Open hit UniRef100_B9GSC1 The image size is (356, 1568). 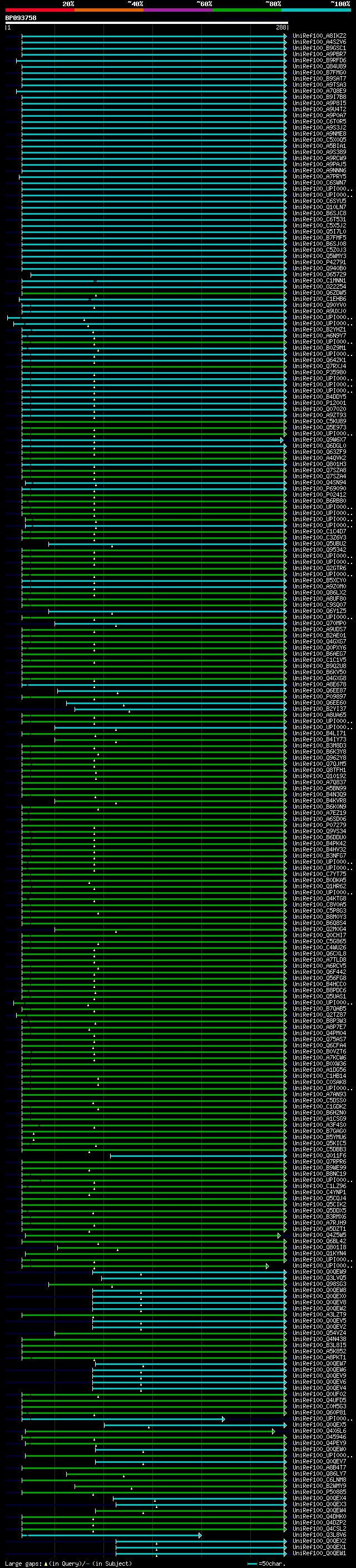[x=319, y=48]
